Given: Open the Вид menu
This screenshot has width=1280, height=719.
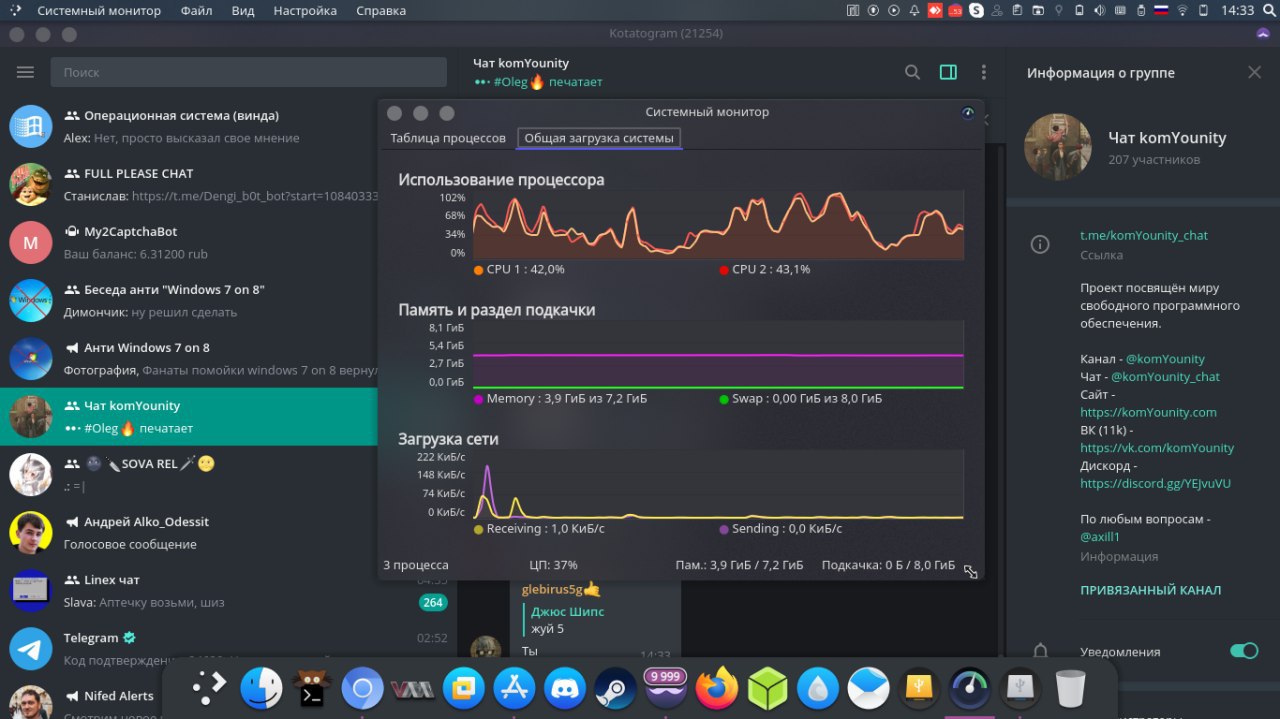Looking at the screenshot, I should pyautogui.click(x=243, y=11).
